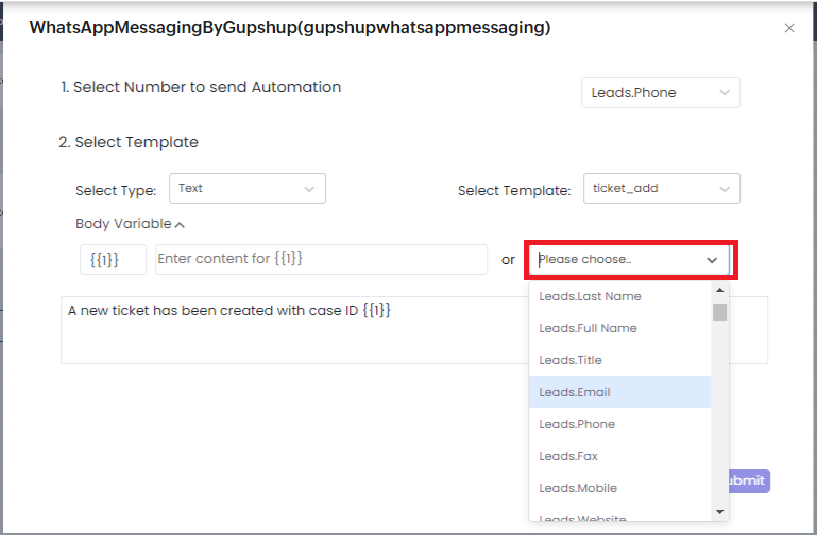Viewport: 819px width, 535px height.
Task: Select Leads.Title option
Action: pos(620,360)
